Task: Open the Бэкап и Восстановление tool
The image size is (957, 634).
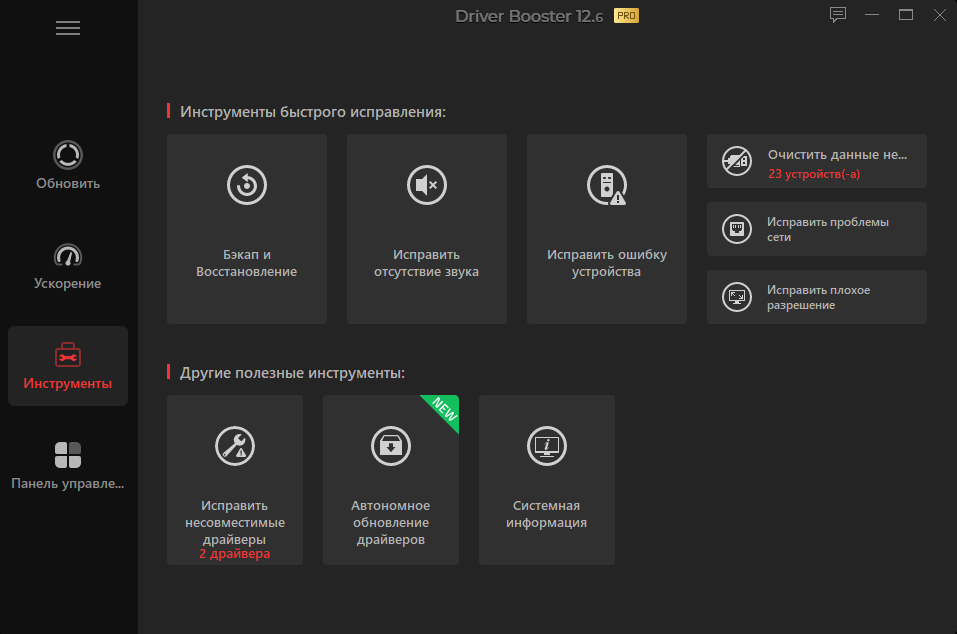Action: pos(246,228)
